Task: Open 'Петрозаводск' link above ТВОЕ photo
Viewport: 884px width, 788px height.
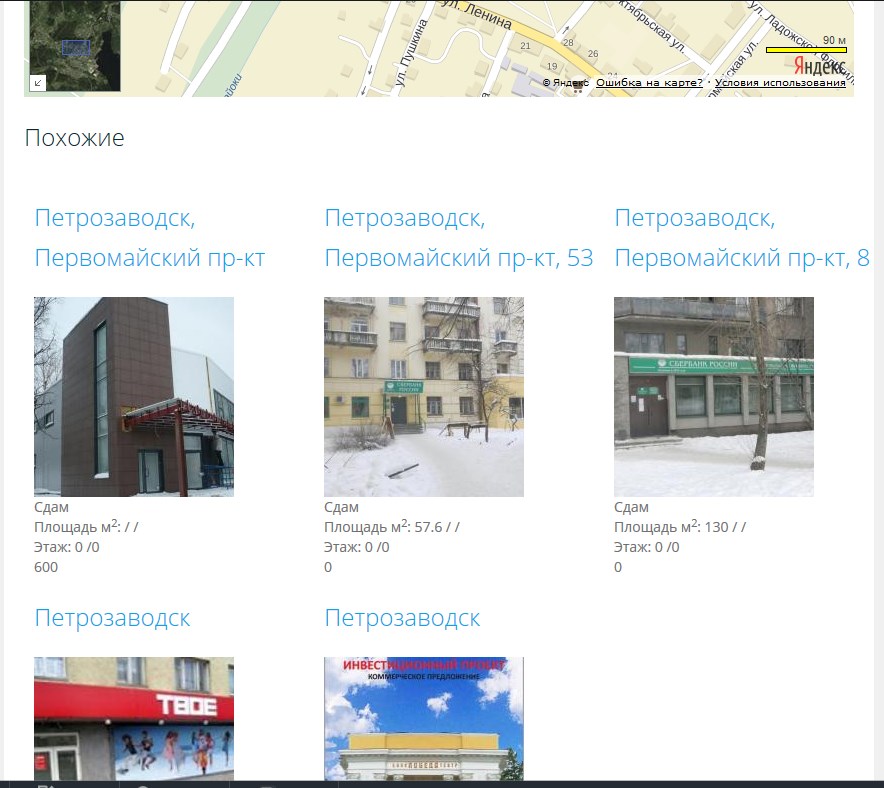Action: coord(112,618)
